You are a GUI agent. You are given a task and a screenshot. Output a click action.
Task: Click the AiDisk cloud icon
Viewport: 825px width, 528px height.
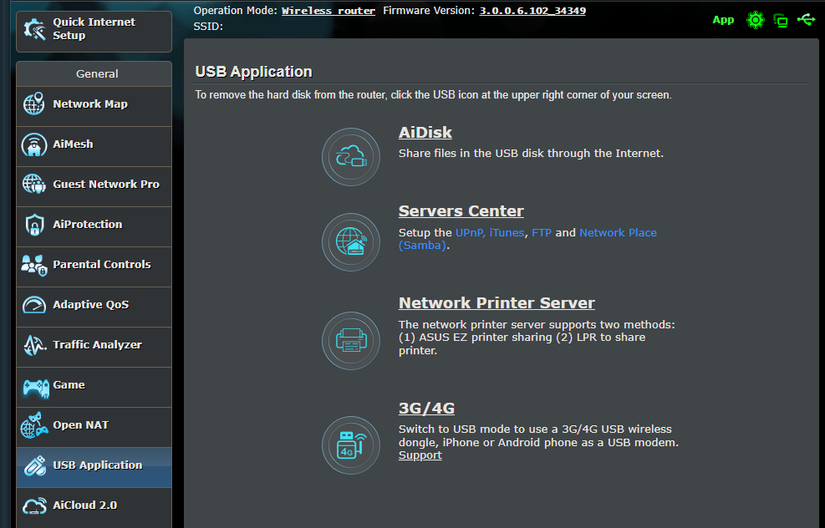[351, 157]
